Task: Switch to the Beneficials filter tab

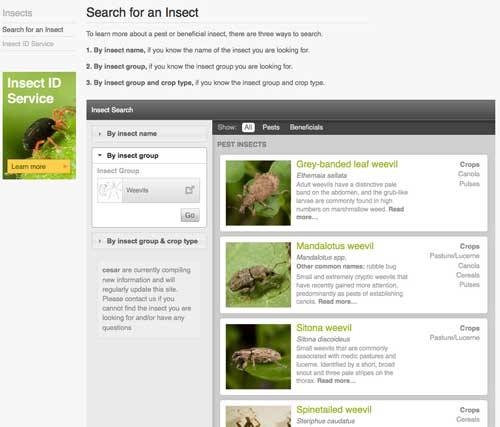Action: [x=306, y=127]
